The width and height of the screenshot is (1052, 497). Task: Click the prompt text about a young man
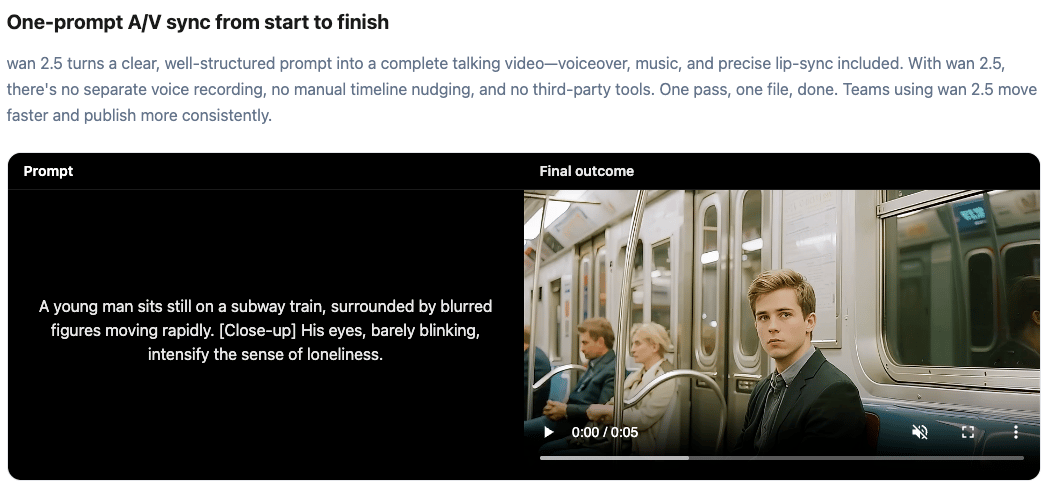click(266, 330)
